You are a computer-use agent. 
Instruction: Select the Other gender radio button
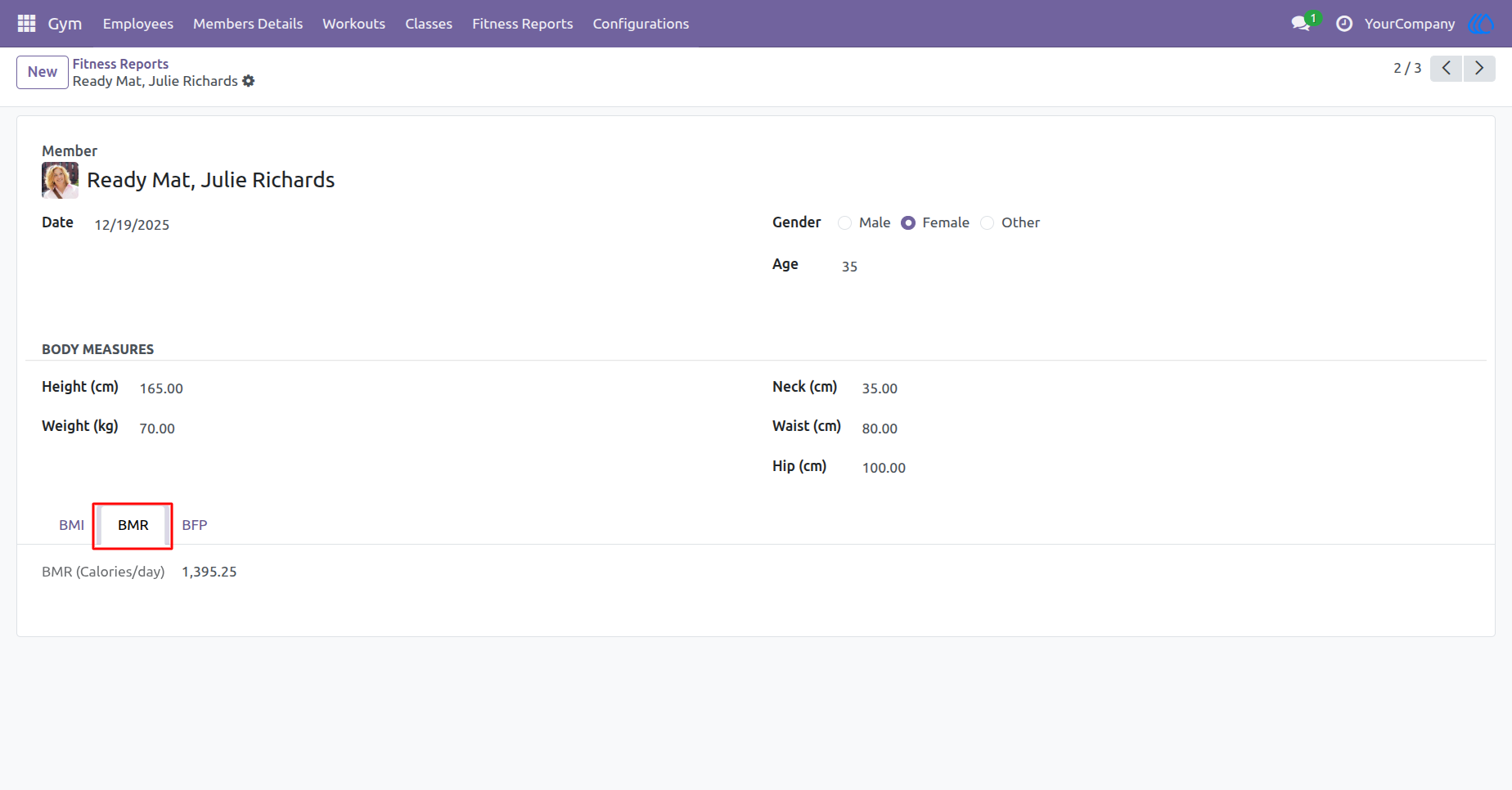[988, 223]
